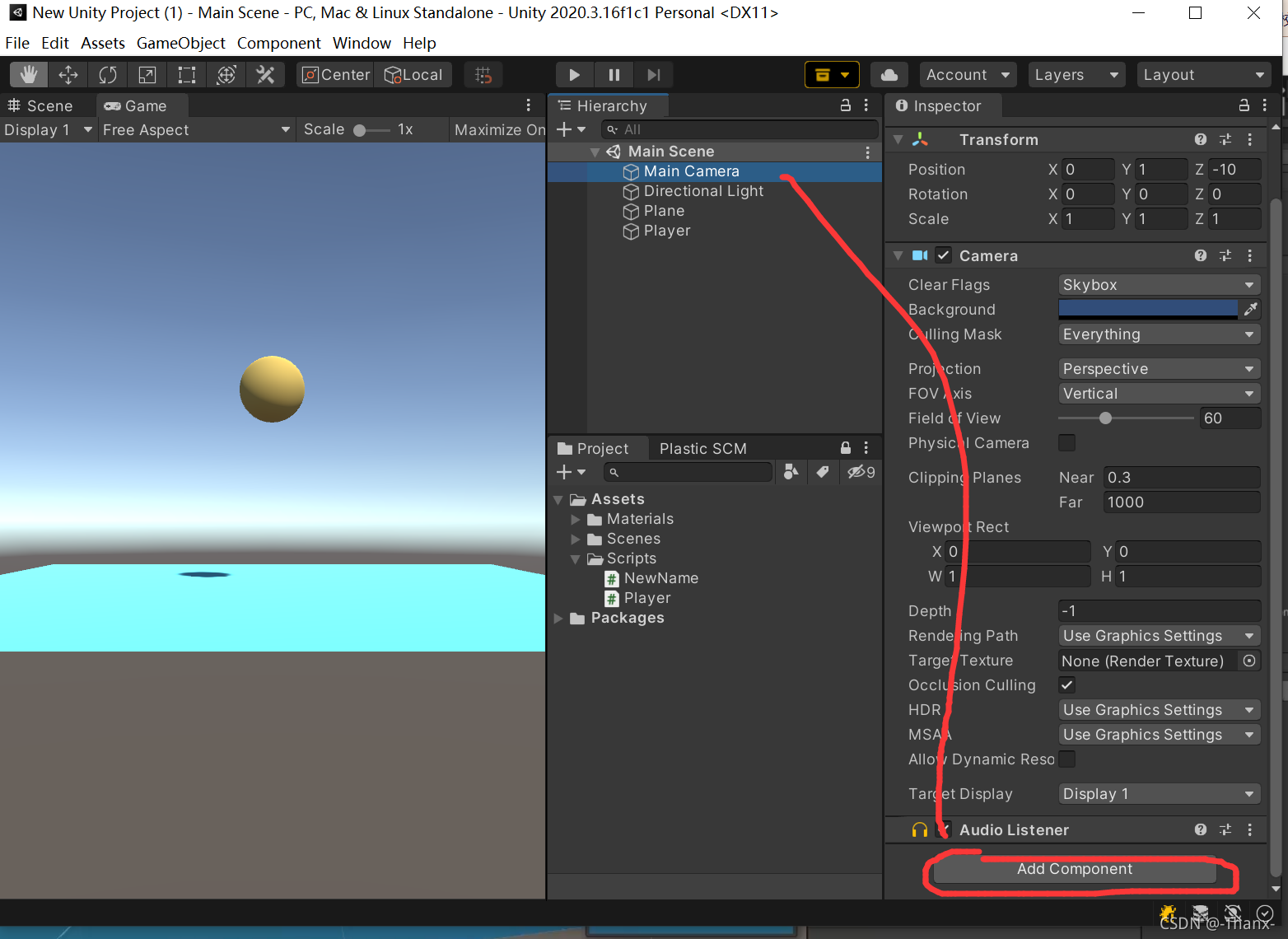Open Free Aspect dropdown
The image size is (1288, 939).
click(196, 129)
